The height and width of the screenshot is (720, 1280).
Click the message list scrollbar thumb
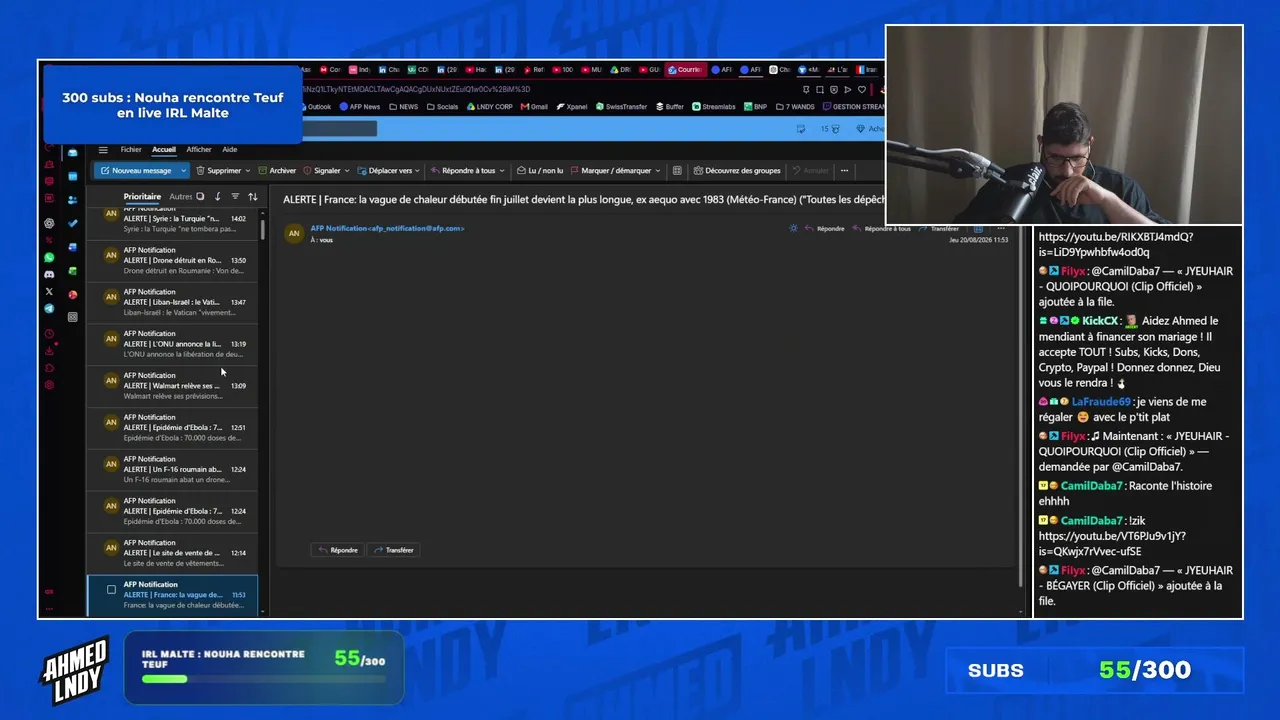263,229
